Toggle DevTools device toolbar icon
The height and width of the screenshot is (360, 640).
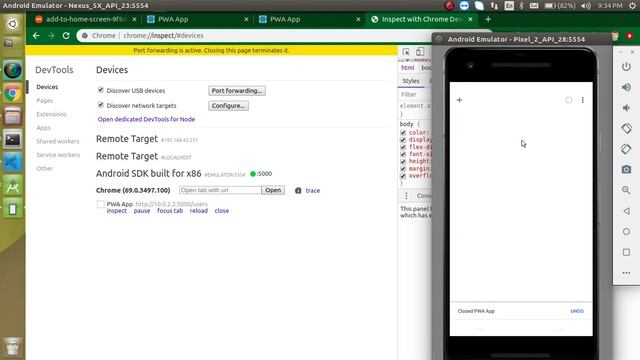click(420, 52)
